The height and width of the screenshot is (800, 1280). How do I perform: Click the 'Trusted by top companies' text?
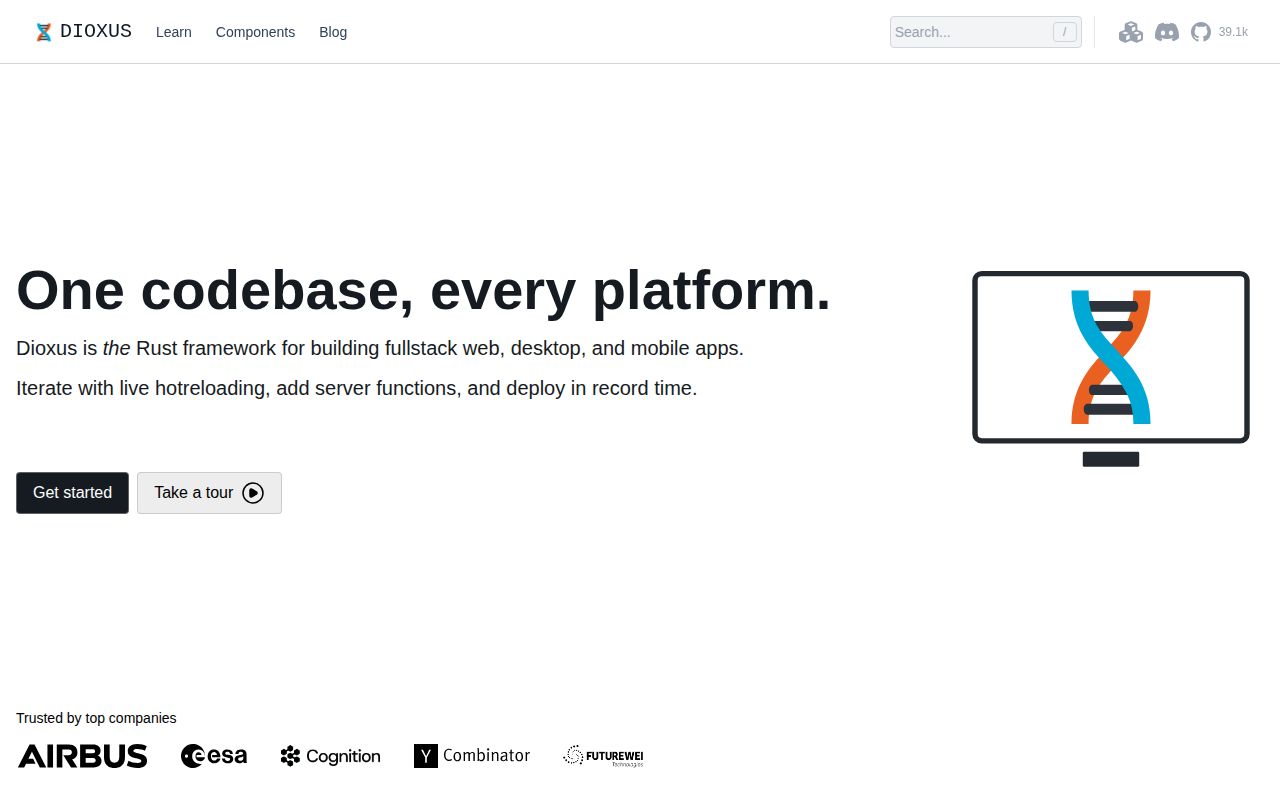[96, 718]
